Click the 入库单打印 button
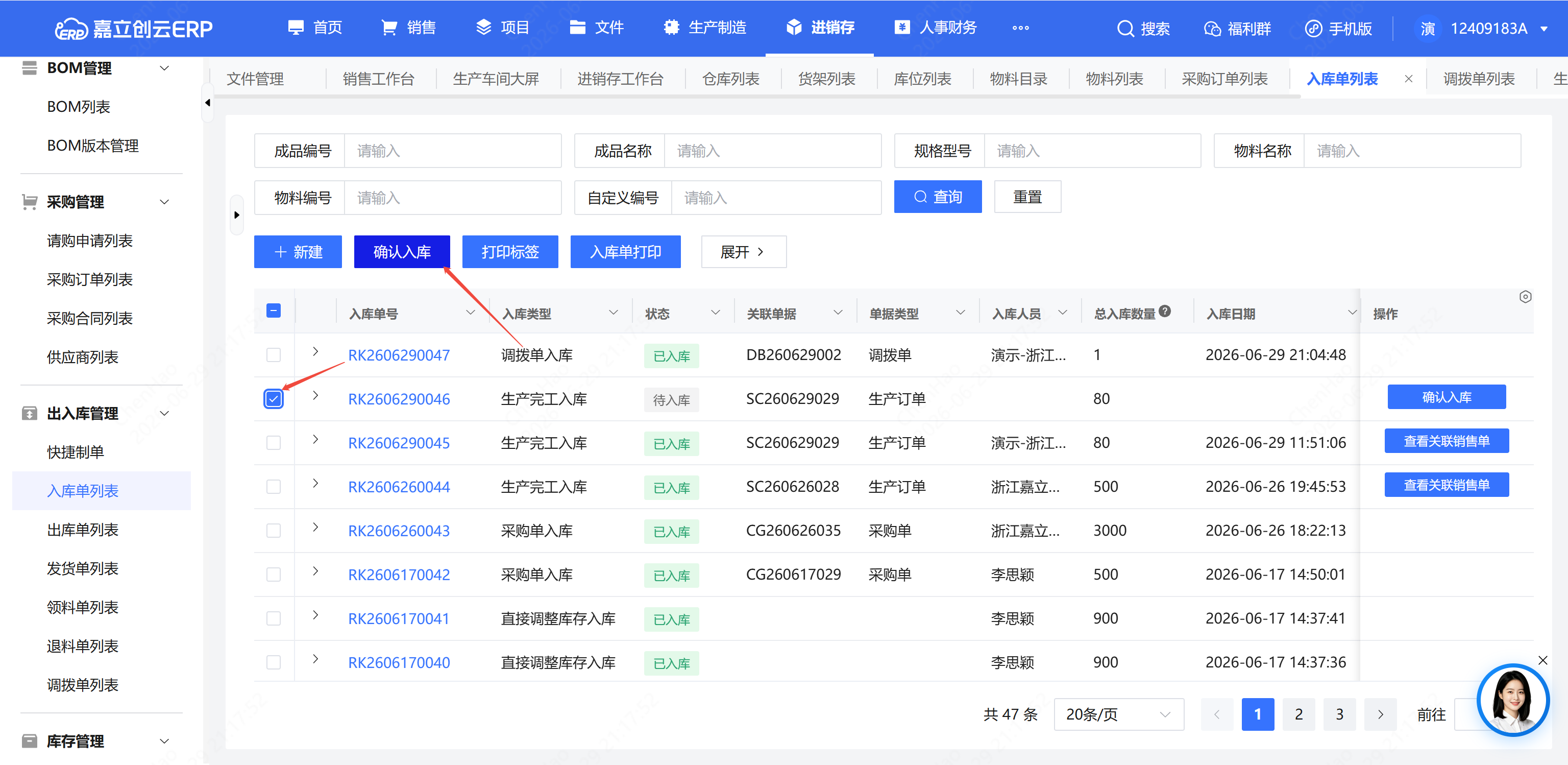 point(625,252)
